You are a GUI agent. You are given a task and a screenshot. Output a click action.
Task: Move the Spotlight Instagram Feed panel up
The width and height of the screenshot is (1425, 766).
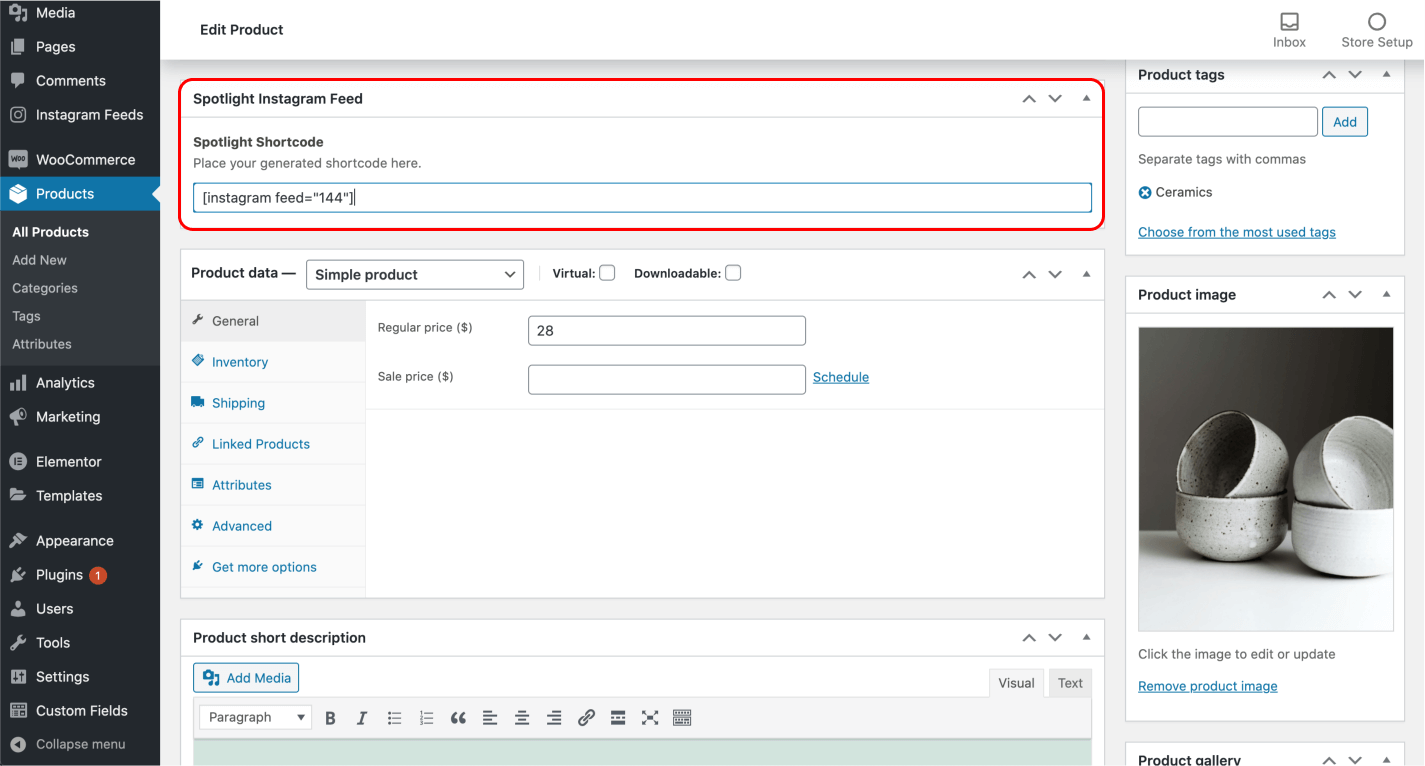click(x=1029, y=99)
